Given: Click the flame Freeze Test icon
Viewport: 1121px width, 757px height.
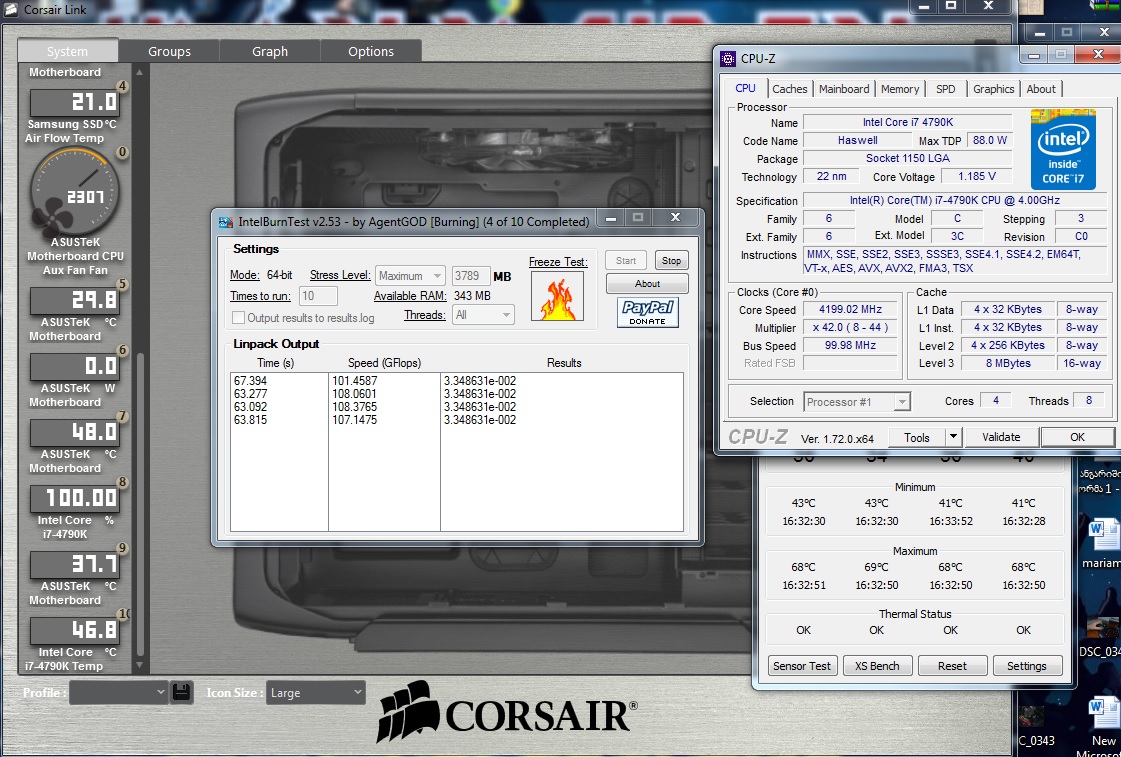Looking at the screenshot, I should click(x=556, y=297).
